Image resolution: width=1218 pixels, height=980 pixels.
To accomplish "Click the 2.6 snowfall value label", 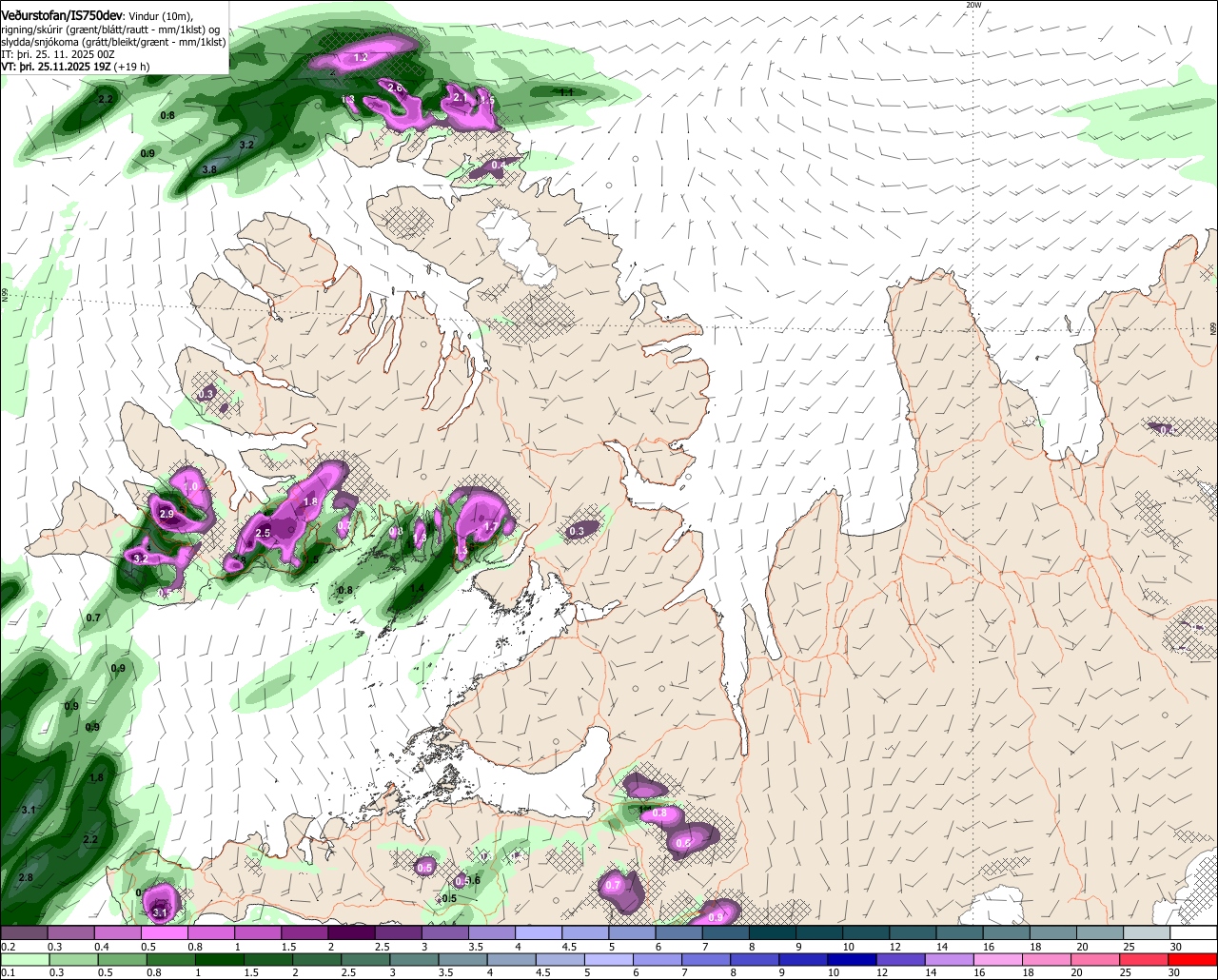I will [x=396, y=88].
